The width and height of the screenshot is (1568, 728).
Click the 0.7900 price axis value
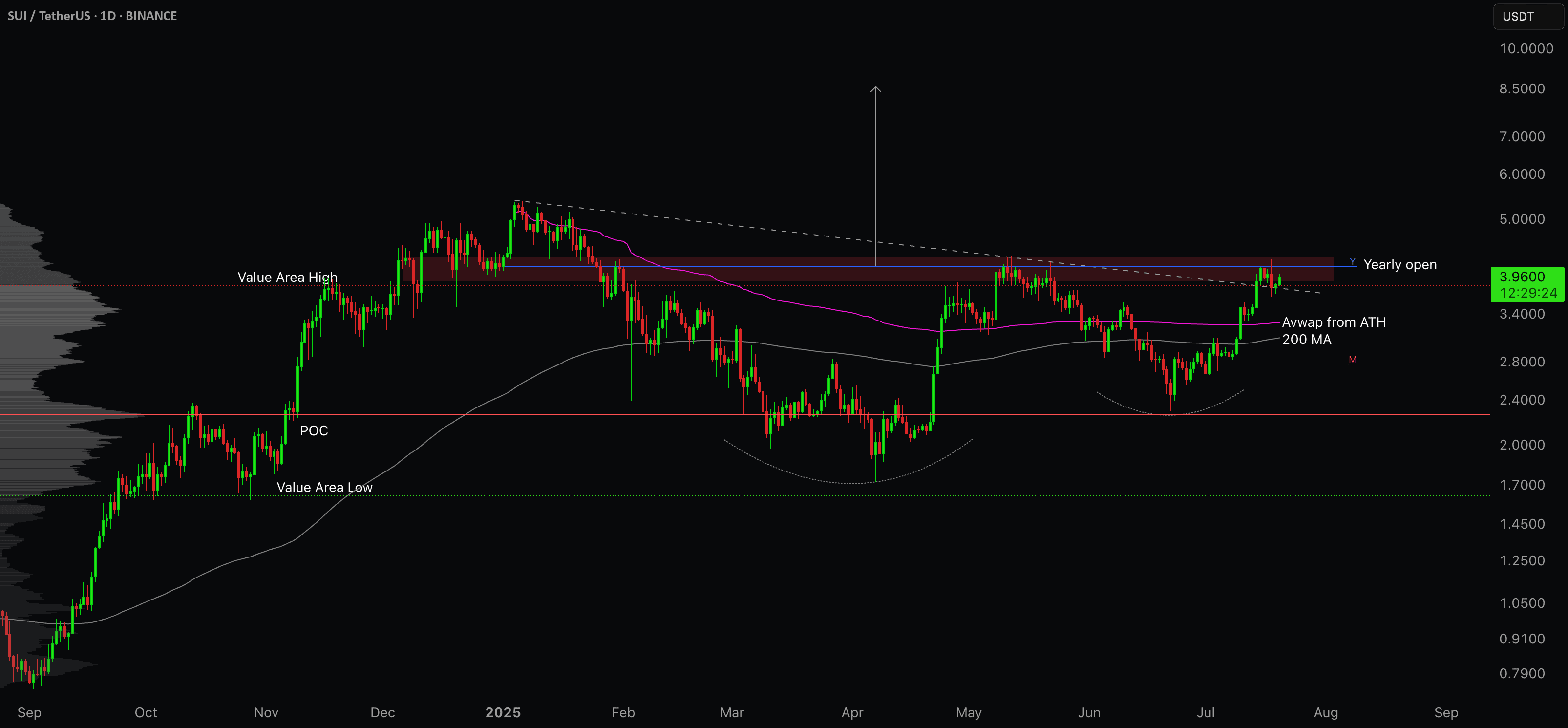click(1522, 674)
